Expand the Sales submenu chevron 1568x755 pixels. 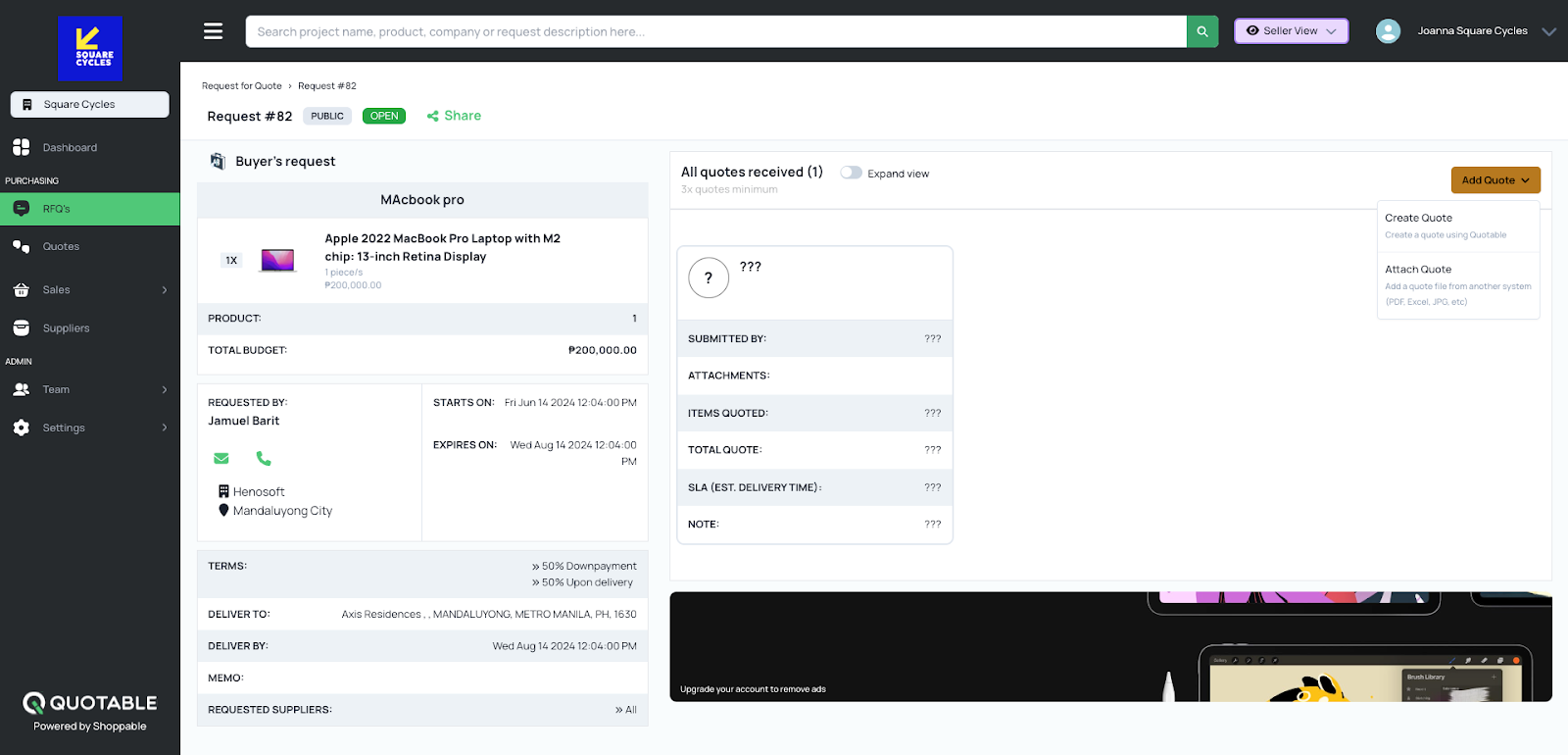165,290
